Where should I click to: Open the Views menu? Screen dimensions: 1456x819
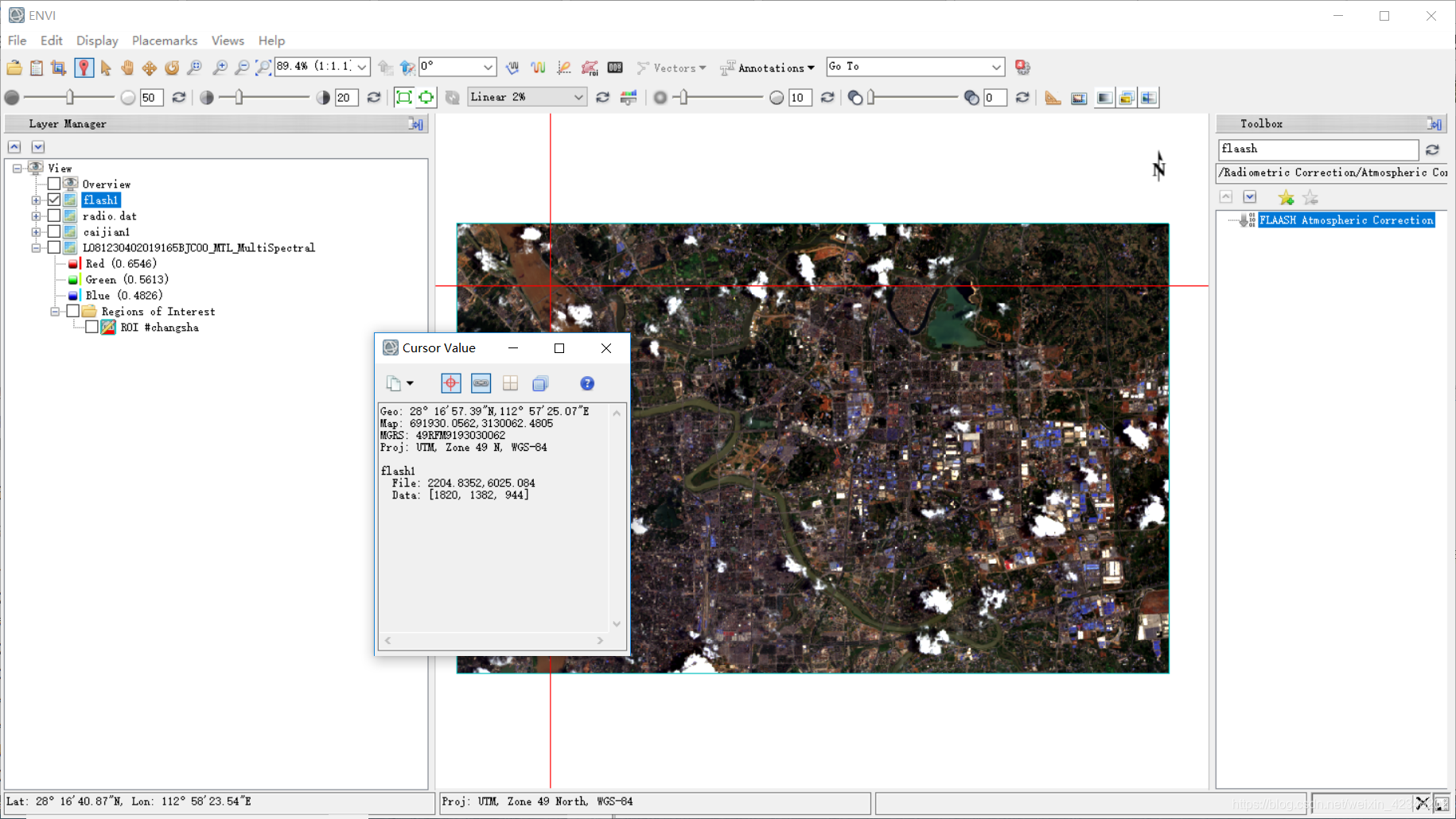228,41
